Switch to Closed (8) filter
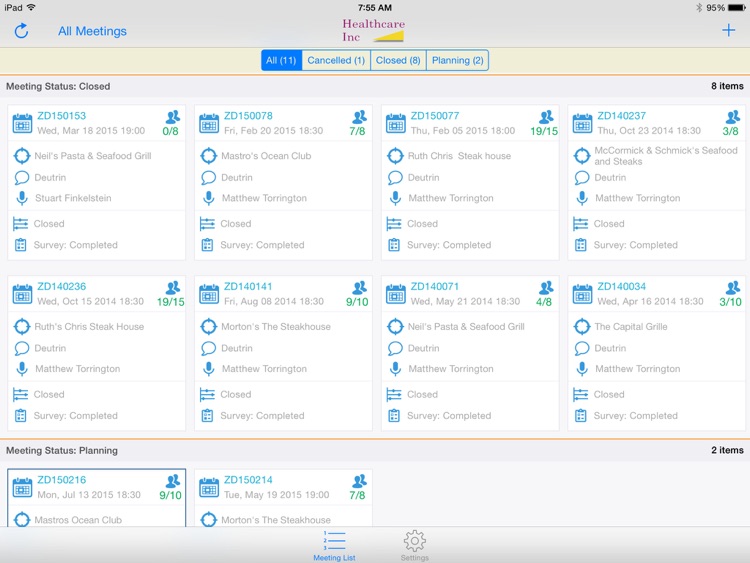Viewport: 750px width, 563px height. (398, 60)
